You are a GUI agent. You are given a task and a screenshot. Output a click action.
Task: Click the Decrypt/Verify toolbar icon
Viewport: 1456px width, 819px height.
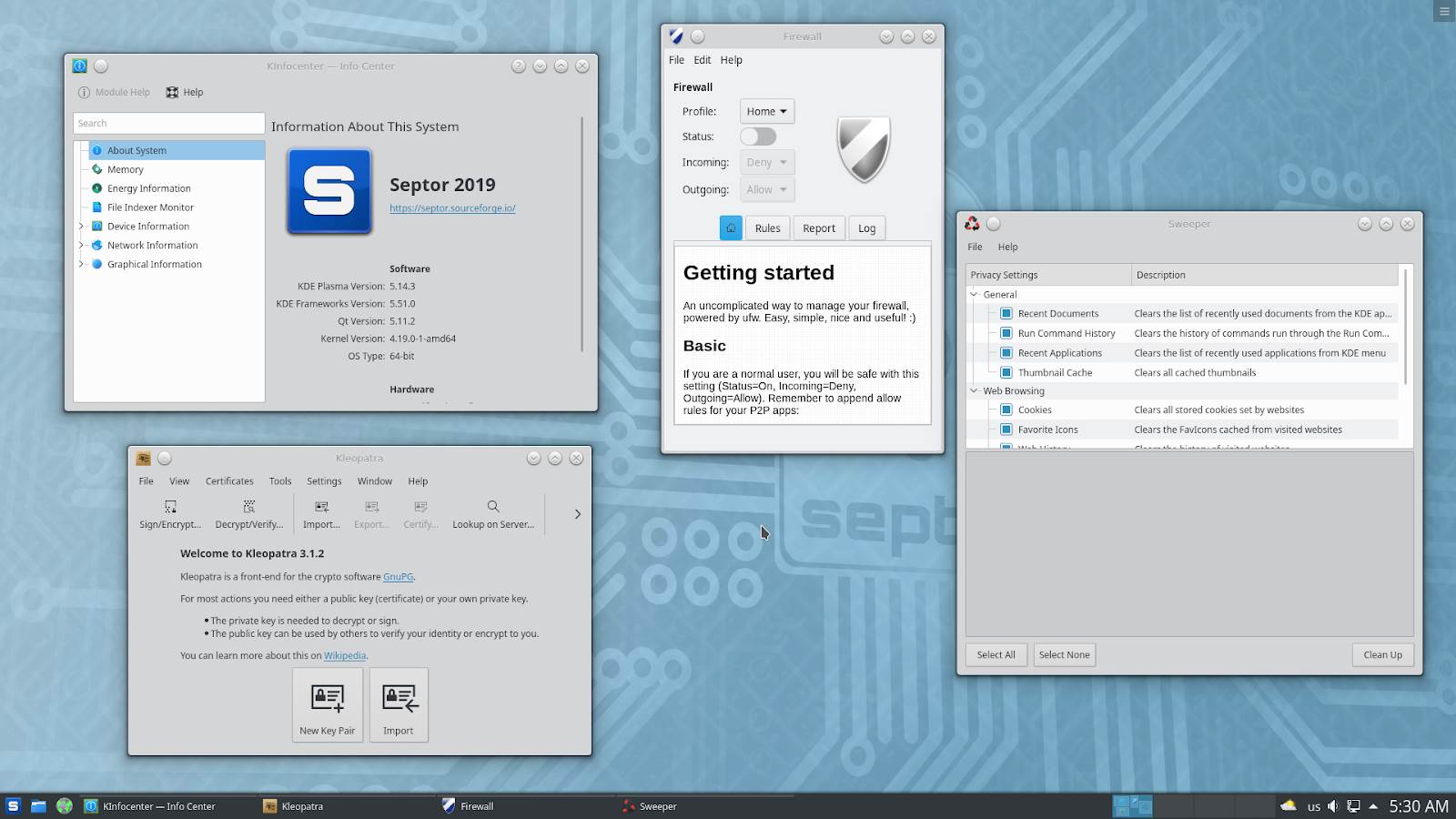pyautogui.click(x=248, y=508)
